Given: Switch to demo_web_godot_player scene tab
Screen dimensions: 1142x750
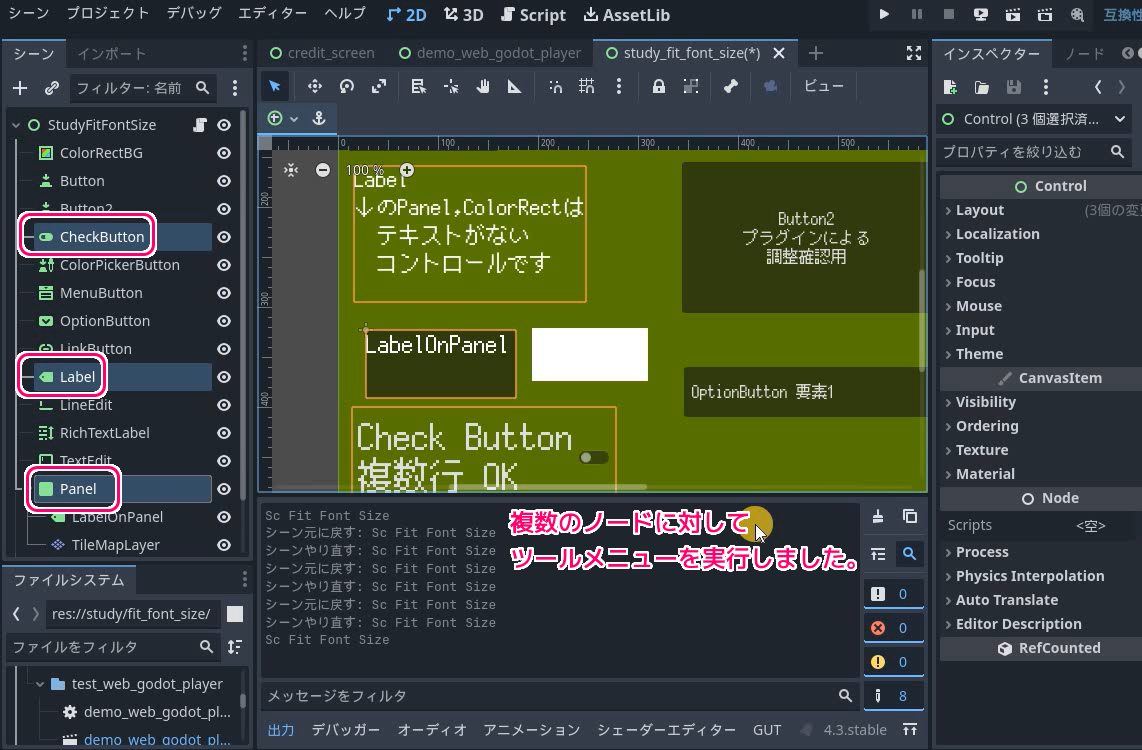Looking at the screenshot, I should pyautogui.click(x=490, y=53).
